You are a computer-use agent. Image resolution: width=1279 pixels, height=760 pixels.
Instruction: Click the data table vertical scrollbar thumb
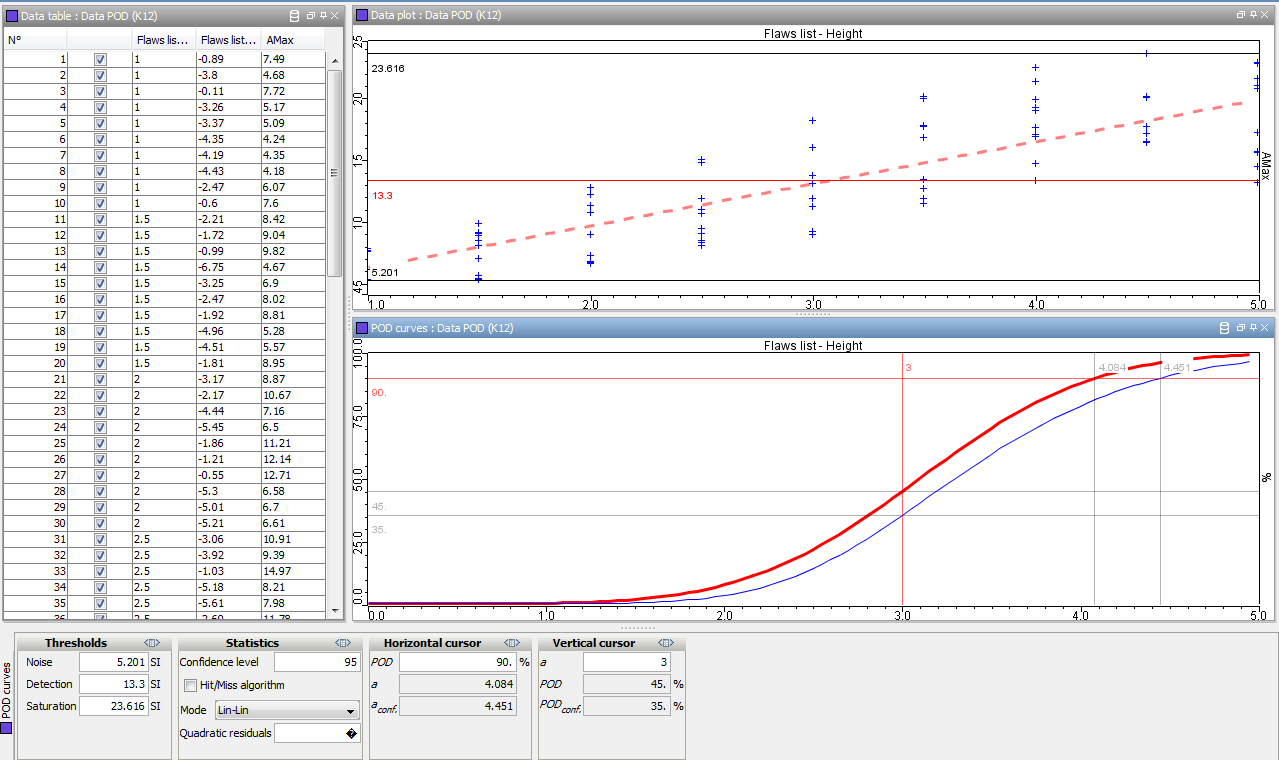[x=335, y=173]
